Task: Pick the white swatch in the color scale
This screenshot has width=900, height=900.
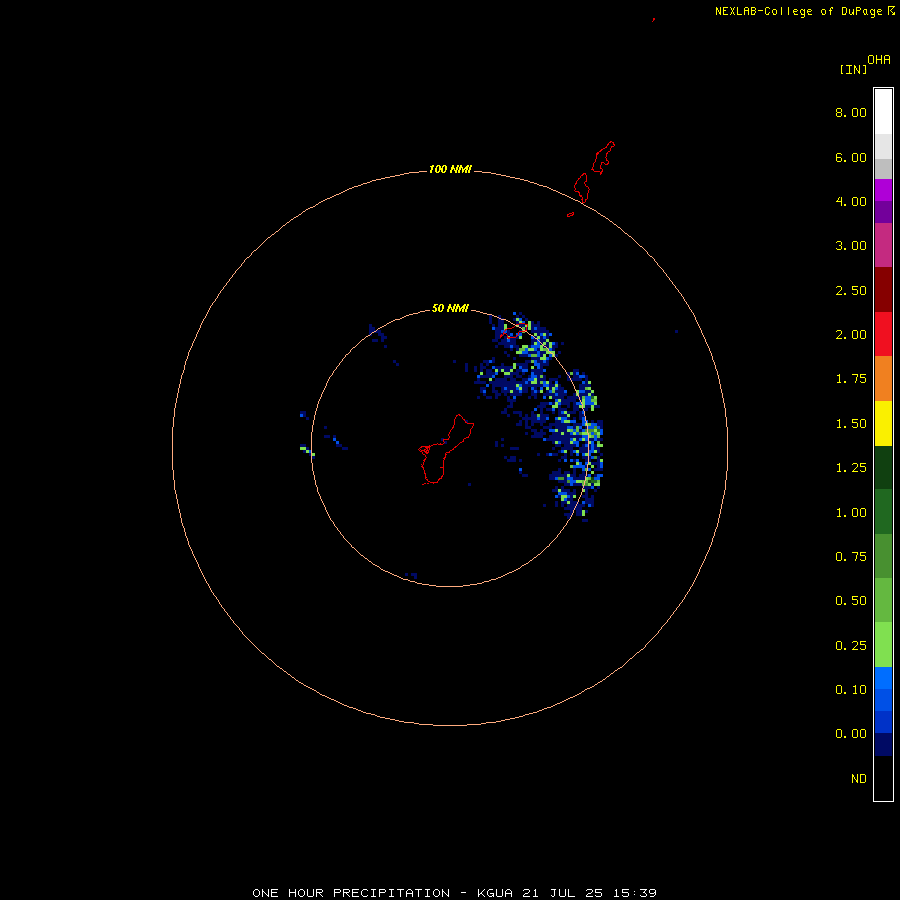Action: [883, 112]
